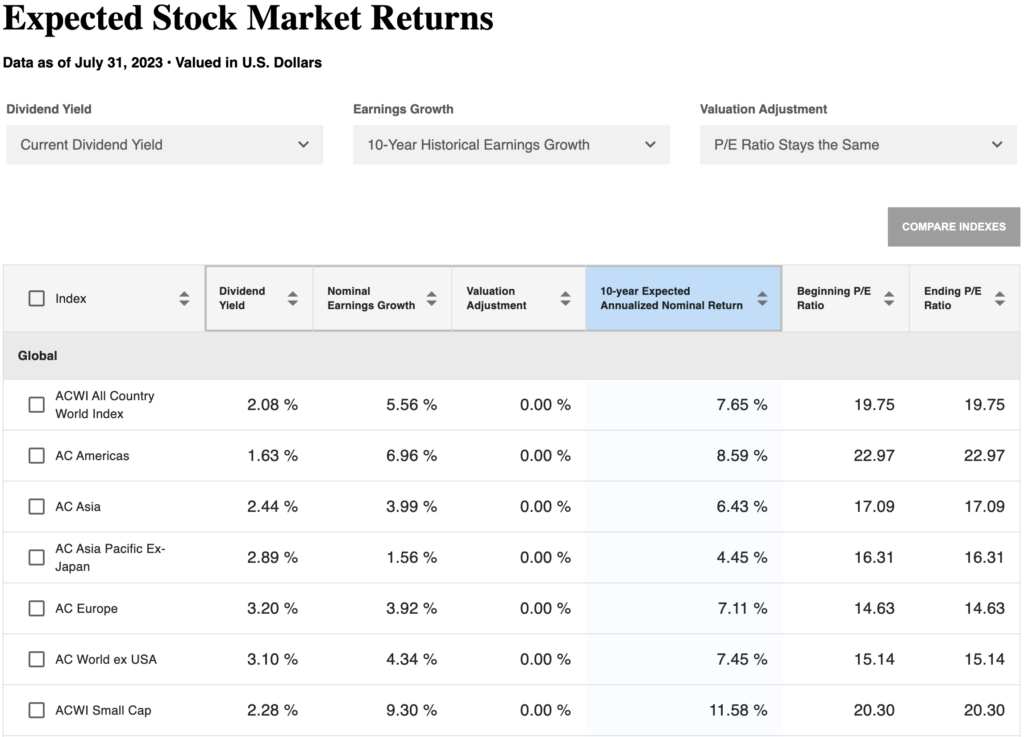Sort by Beginning P/E Ratio arrows
The height and width of the screenshot is (737, 1024).
pos(889,298)
